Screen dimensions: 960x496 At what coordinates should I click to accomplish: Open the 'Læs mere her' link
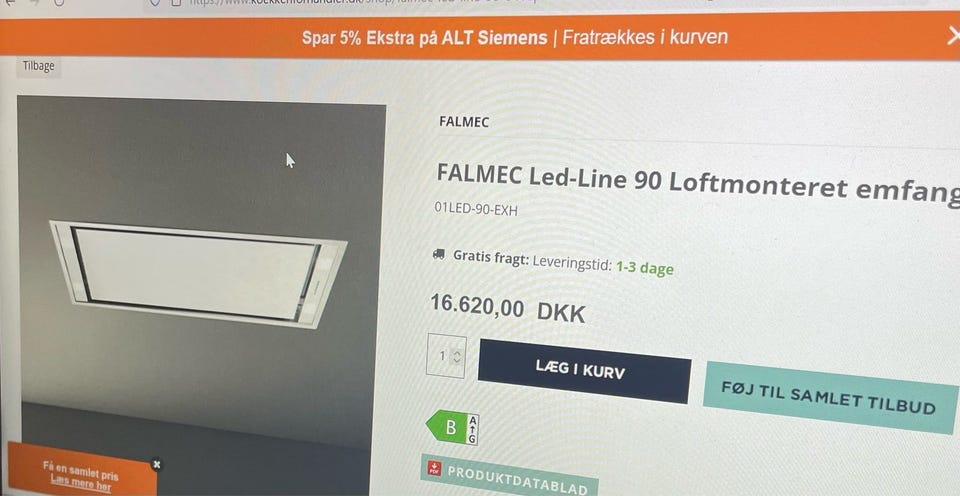click(x=80, y=483)
